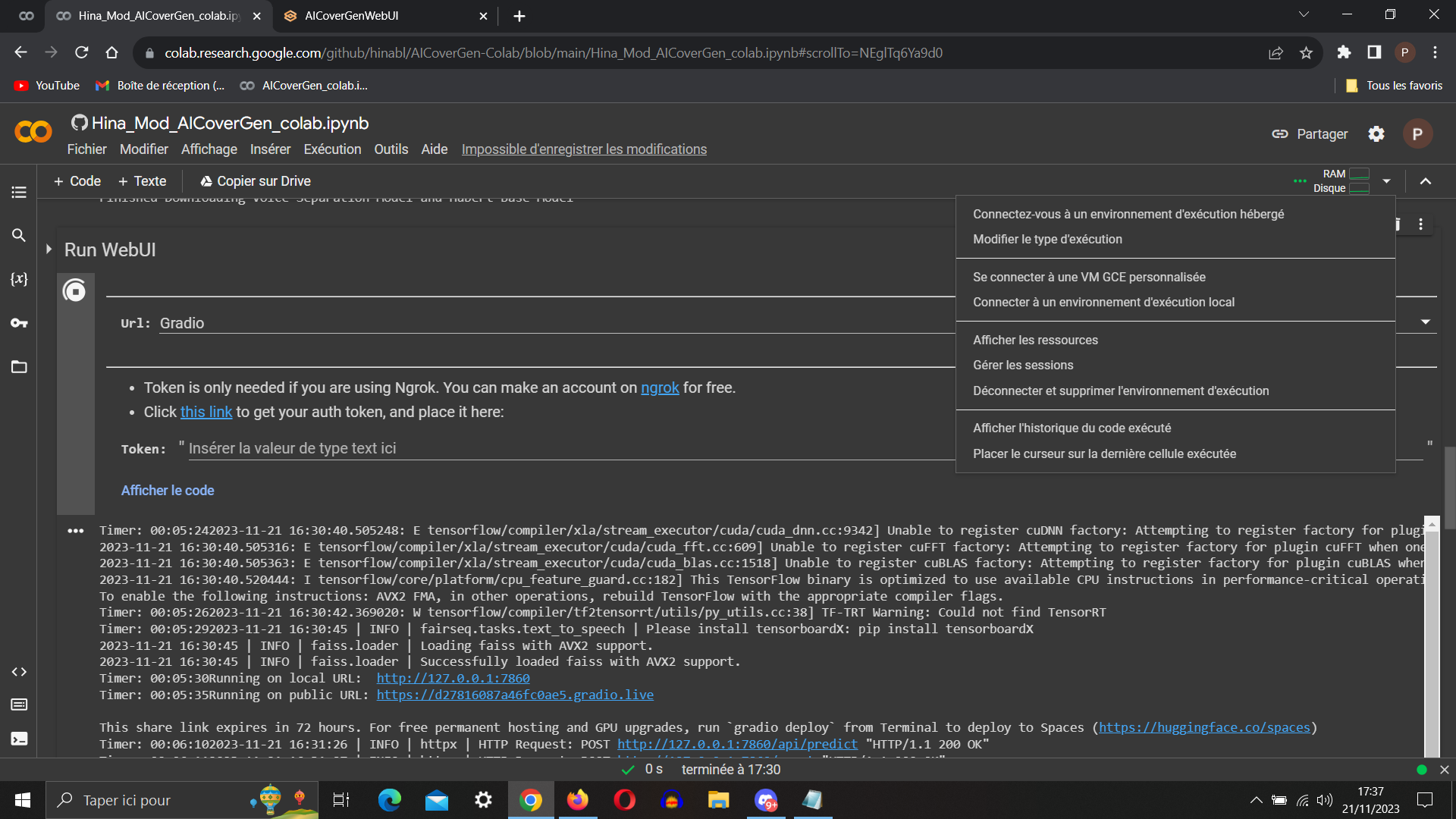1456x819 pixels.
Task: Click the Colab logo
Action: 33,132
